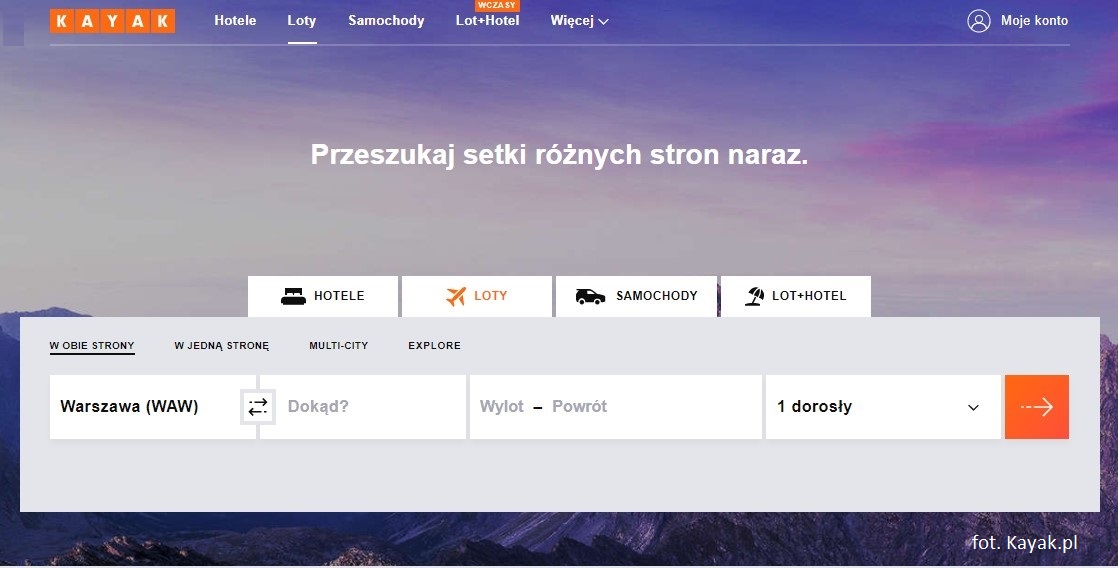Click the airplane icon in LOTY tab
The height and width of the screenshot is (568, 1118).
(x=456, y=296)
